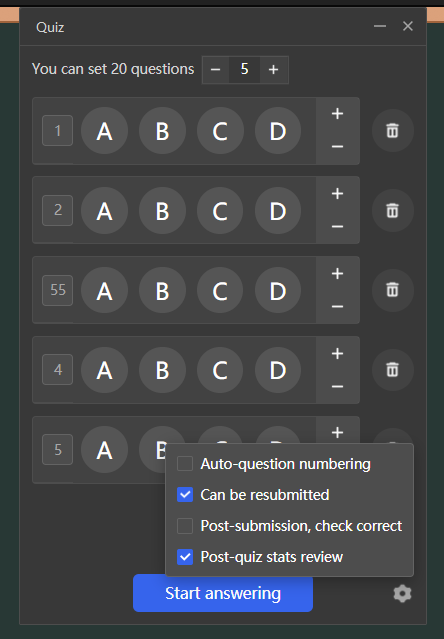
Task: Delete question 2 with trash icon
Action: 393,211
